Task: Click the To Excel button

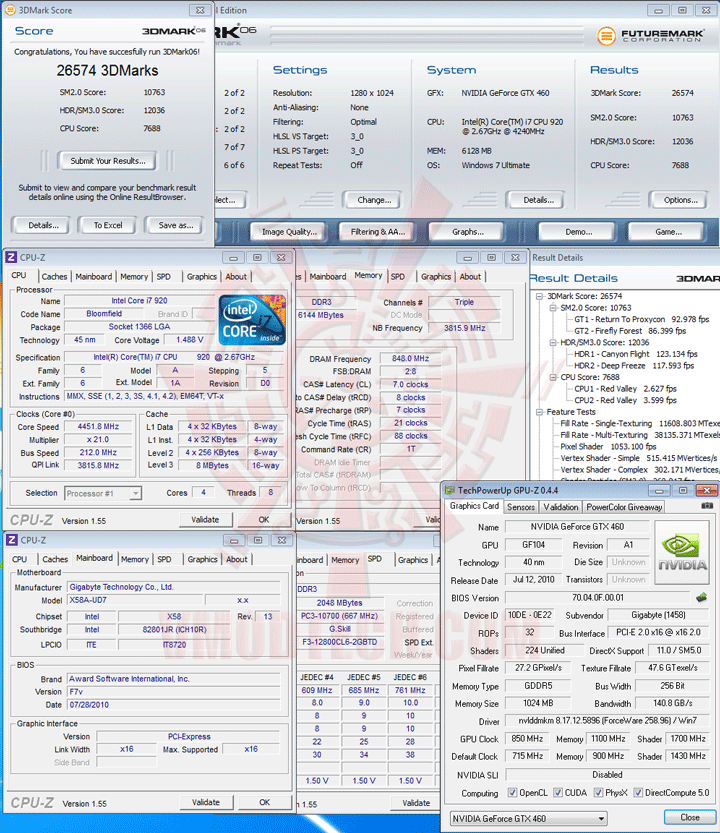Action: click(108, 225)
